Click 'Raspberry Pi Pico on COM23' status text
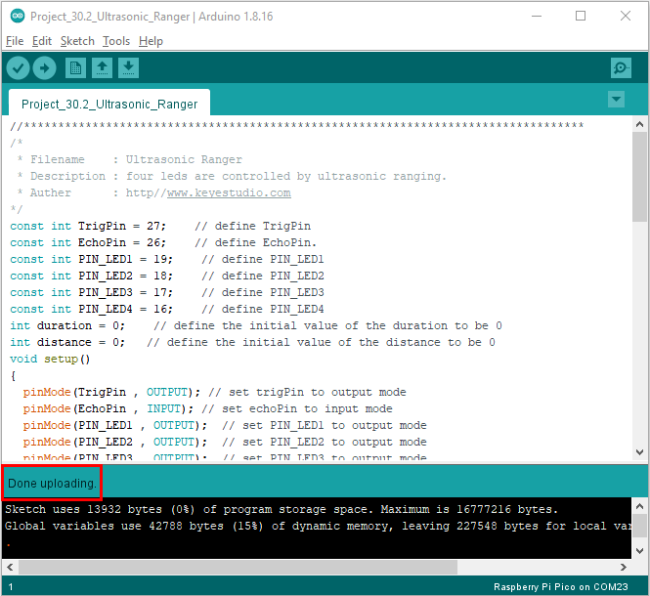The height and width of the screenshot is (596, 650). click(x=560, y=586)
